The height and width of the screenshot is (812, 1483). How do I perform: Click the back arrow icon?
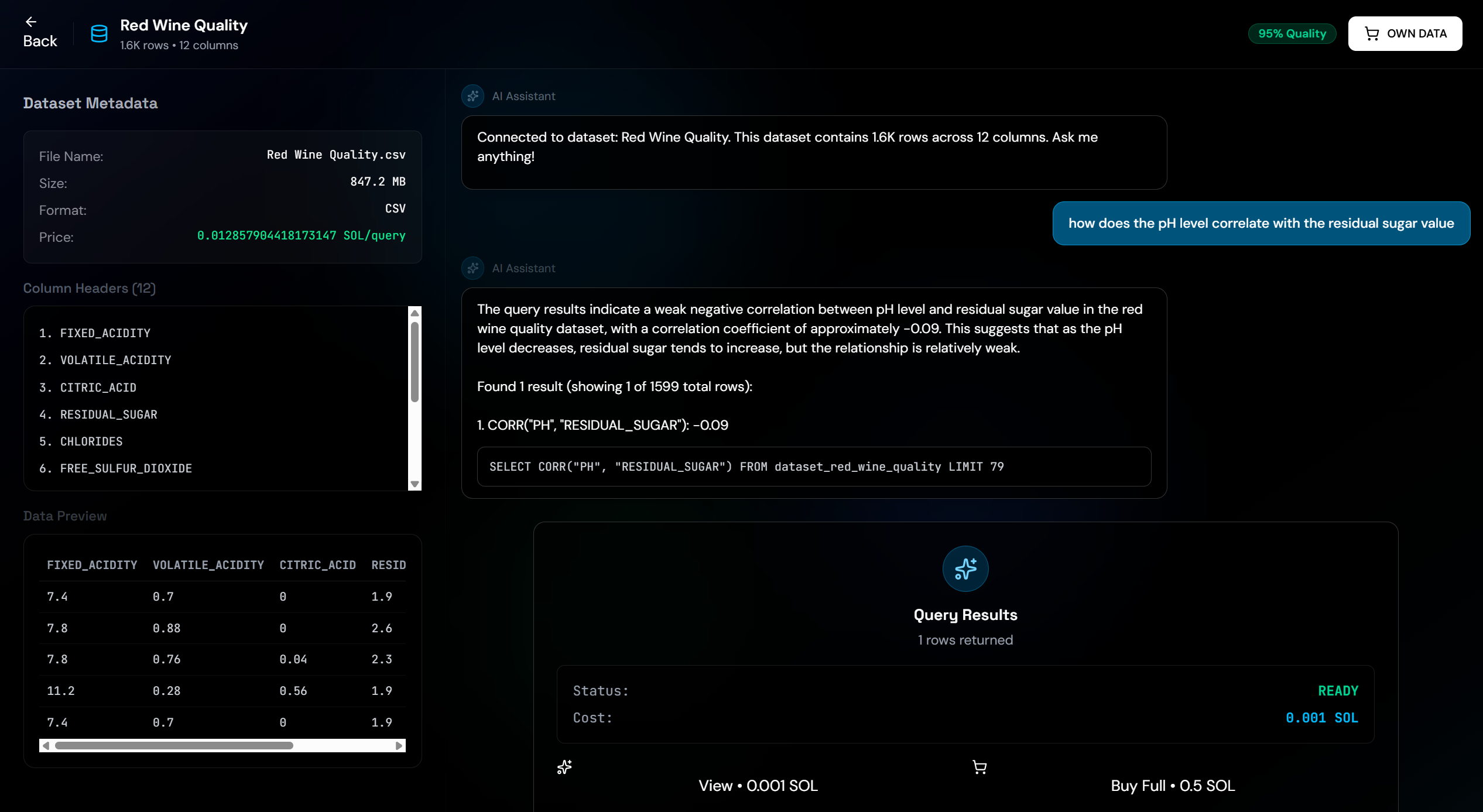[x=31, y=22]
